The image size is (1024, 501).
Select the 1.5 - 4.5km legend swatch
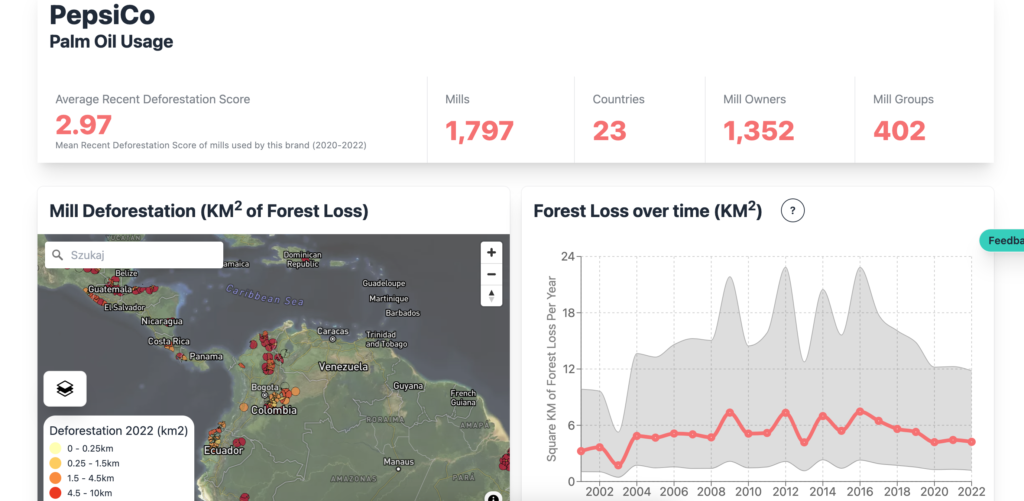[56, 477]
